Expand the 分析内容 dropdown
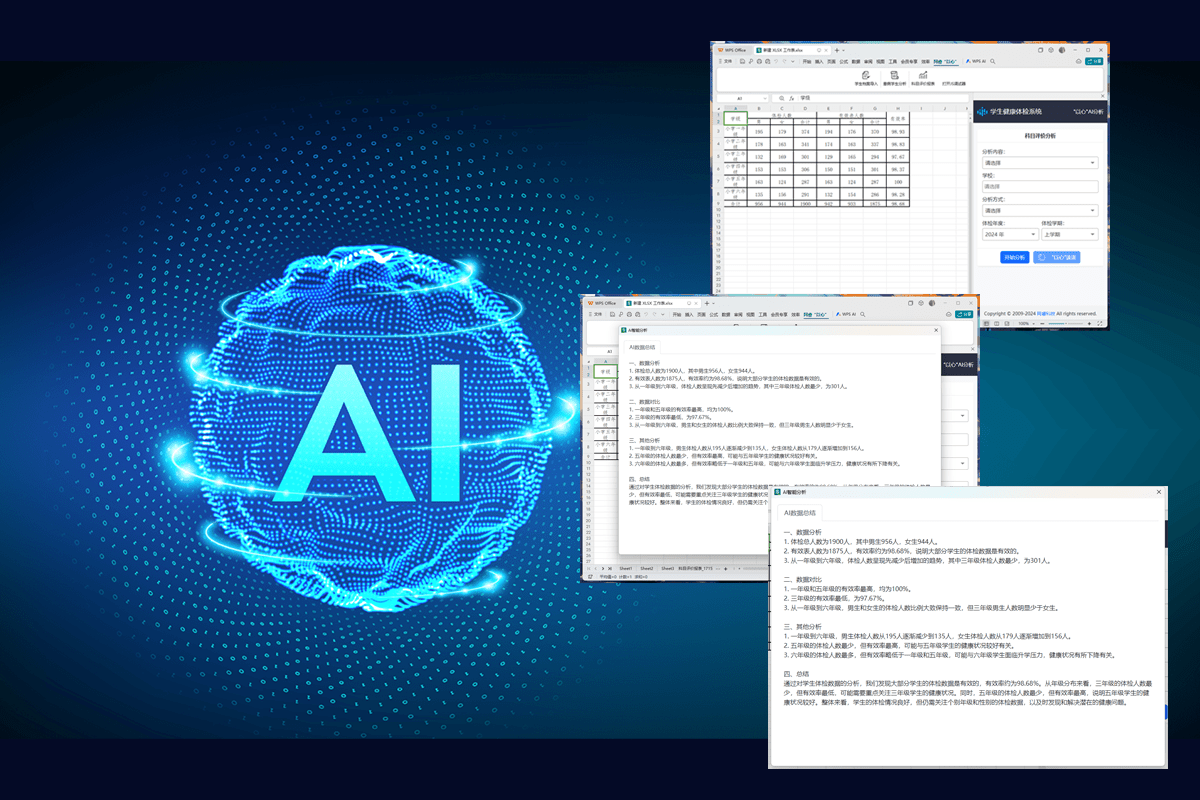The width and height of the screenshot is (1200, 800). pyautogui.click(x=1040, y=163)
